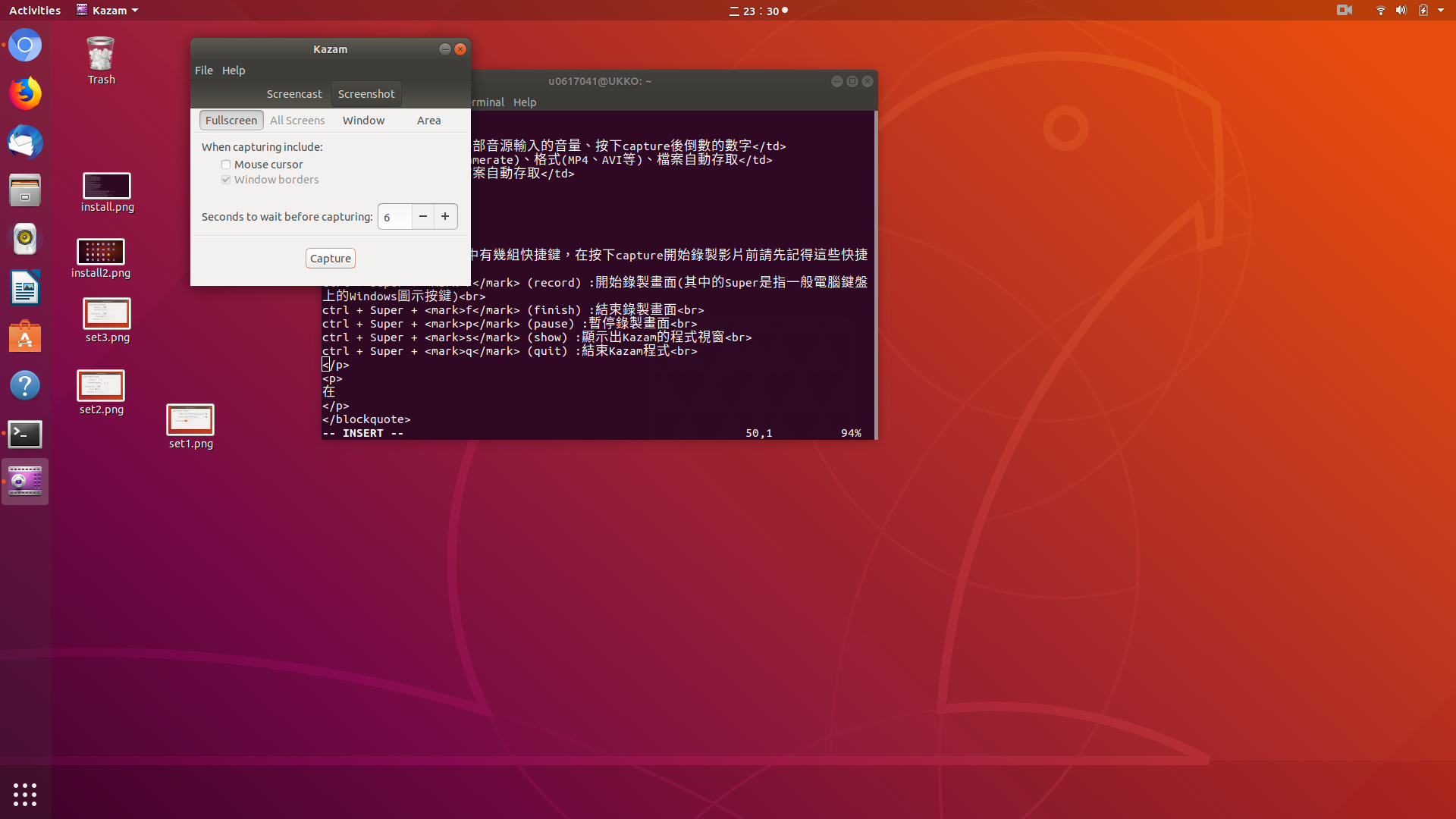
Task: Select Window capture mode
Action: tap(363, 120)
